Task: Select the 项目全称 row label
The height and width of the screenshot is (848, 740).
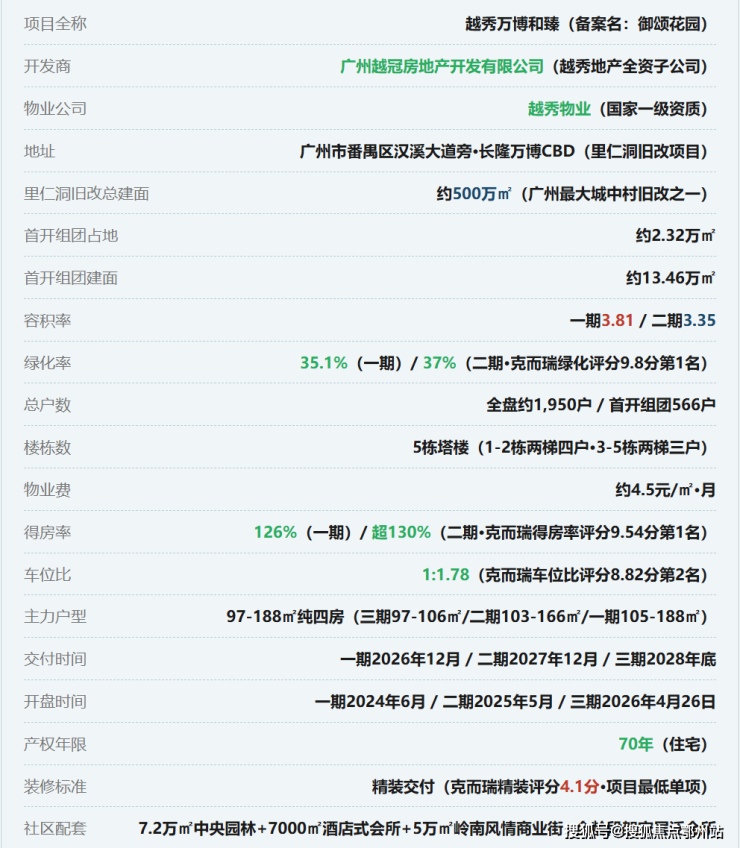Action: click(x=55, y=24)
